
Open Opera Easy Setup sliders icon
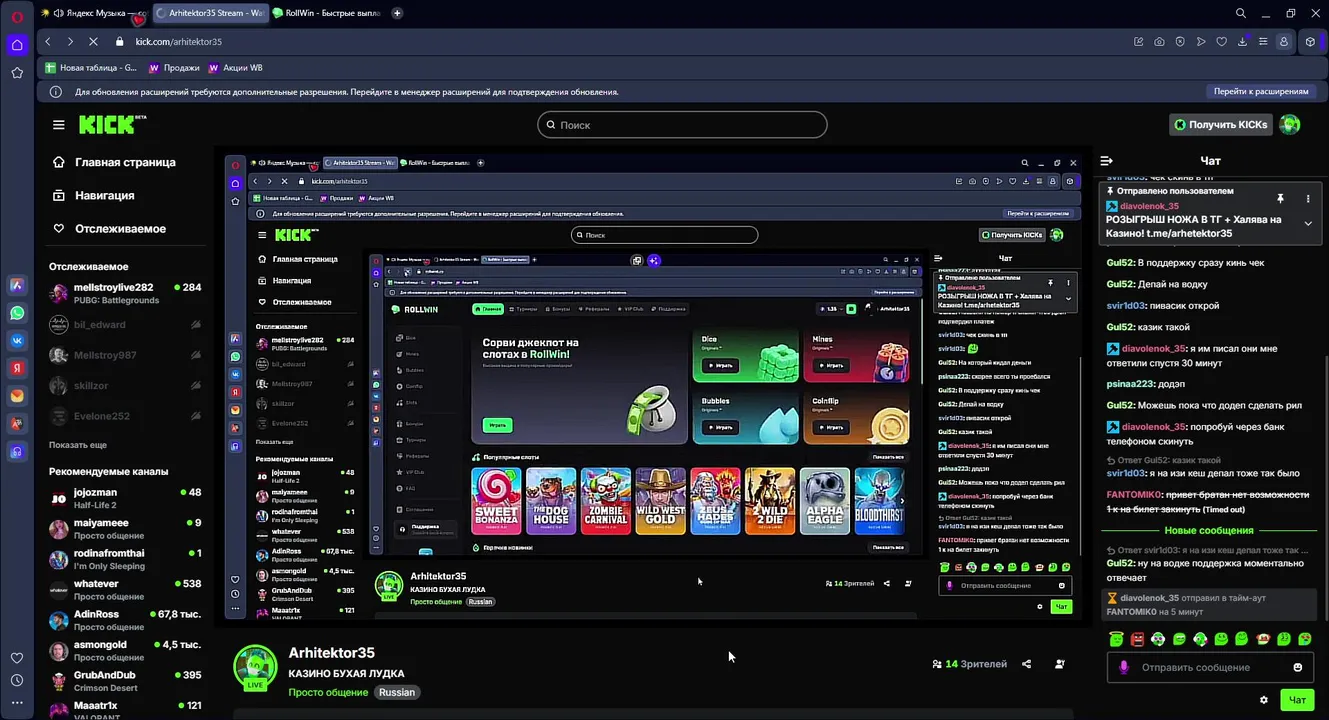[x=1263, y=42]
